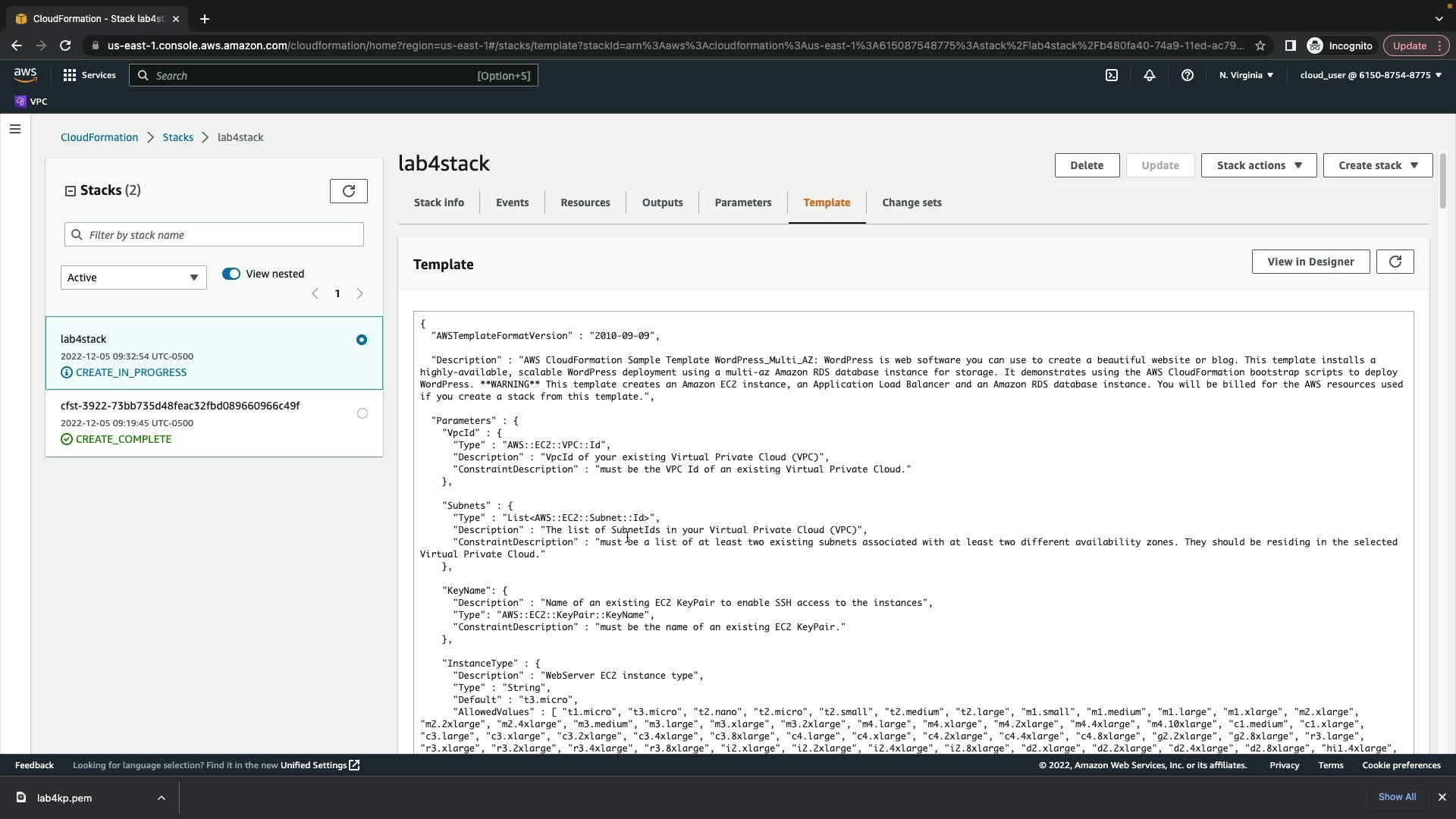The image size is (1456, 819).
Task: Toggle the View nested switch
Action: 231,274
